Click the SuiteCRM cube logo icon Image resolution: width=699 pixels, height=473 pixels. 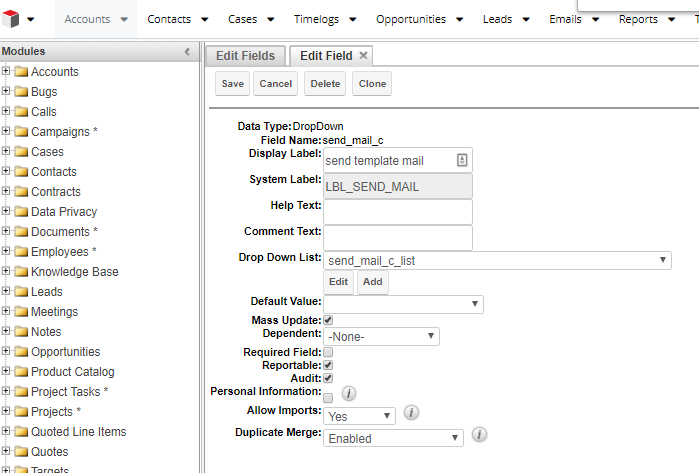11,19
